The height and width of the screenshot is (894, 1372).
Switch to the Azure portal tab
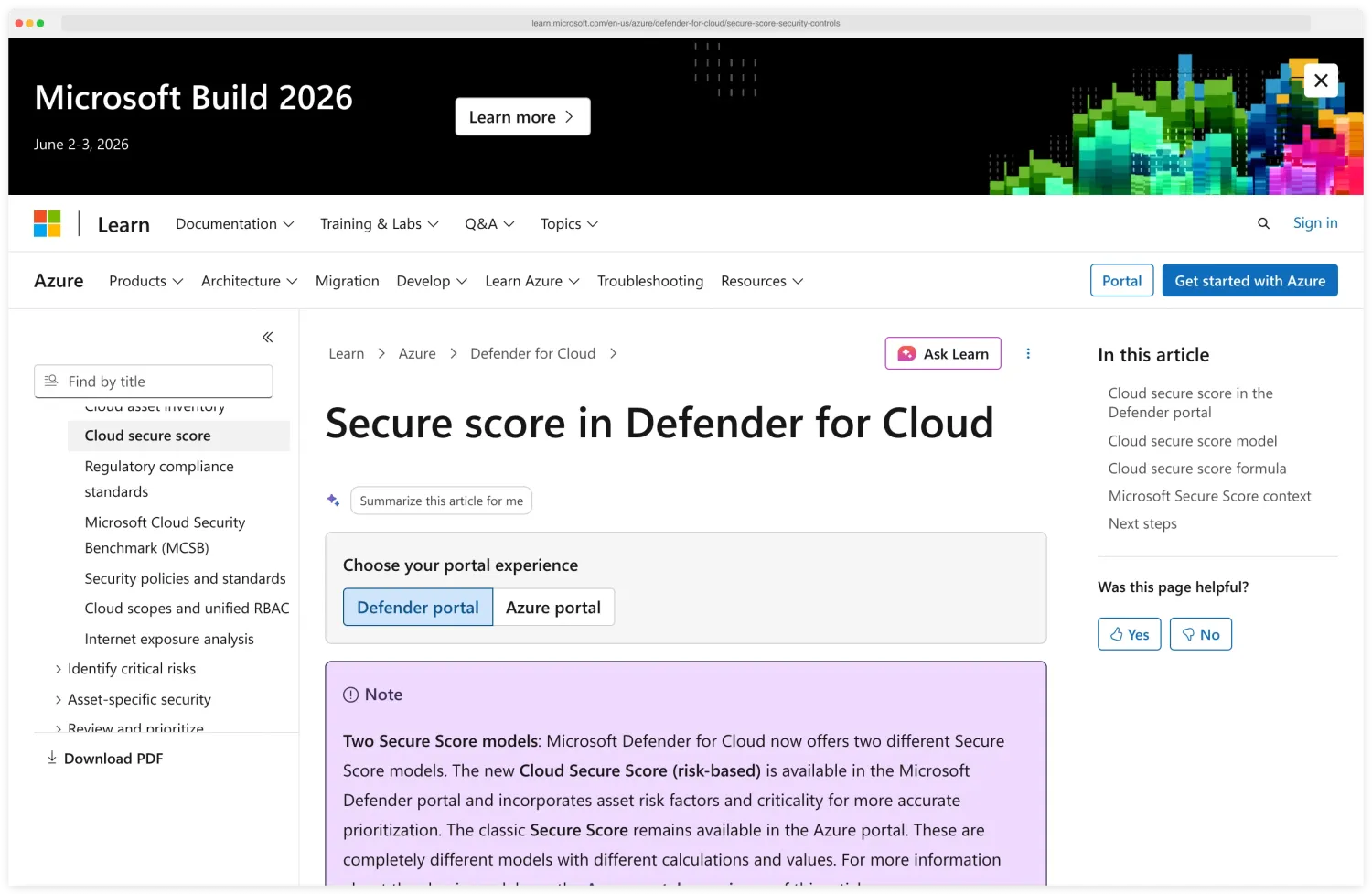553,608
